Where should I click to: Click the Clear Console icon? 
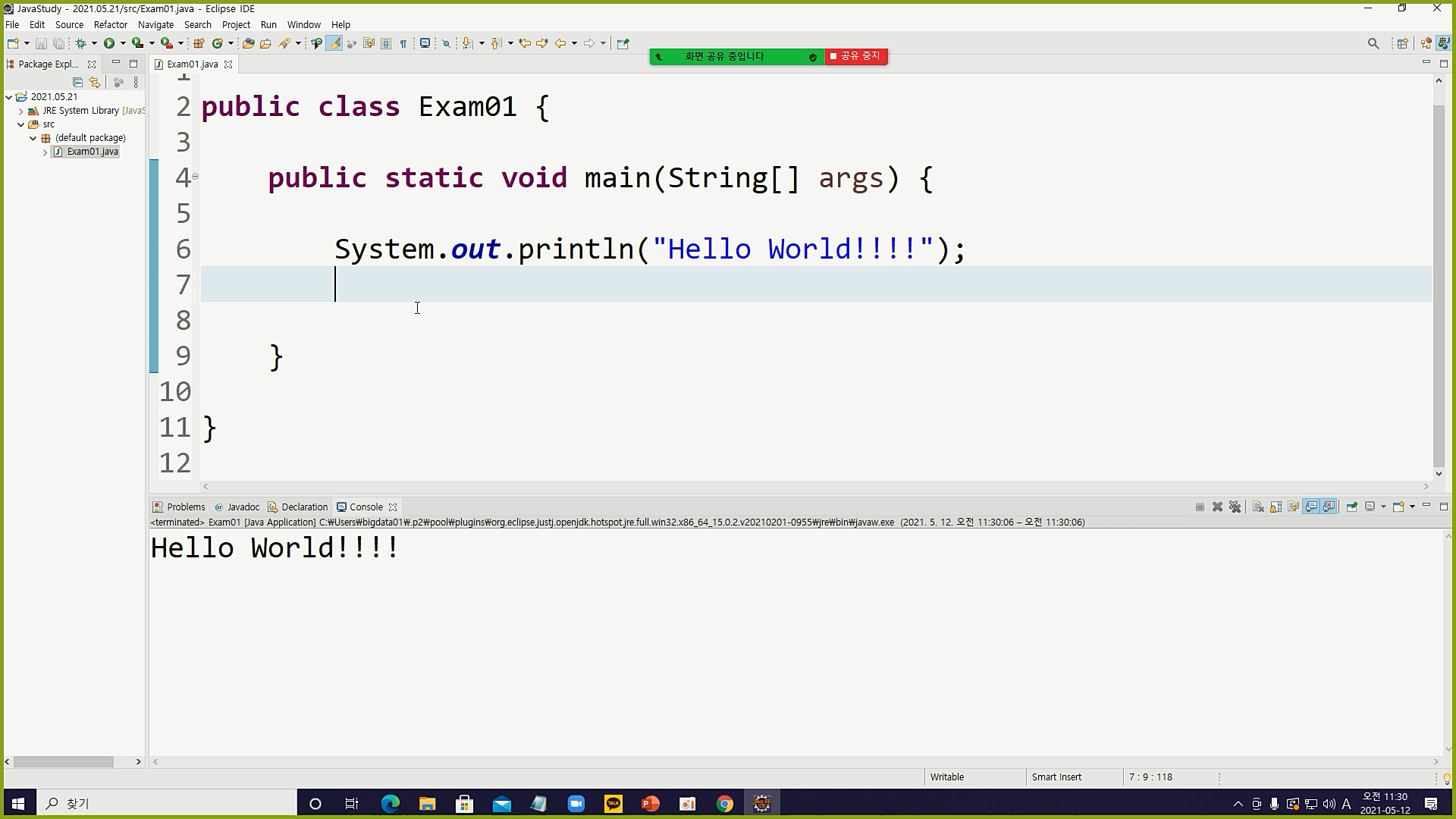point(1258,507)
